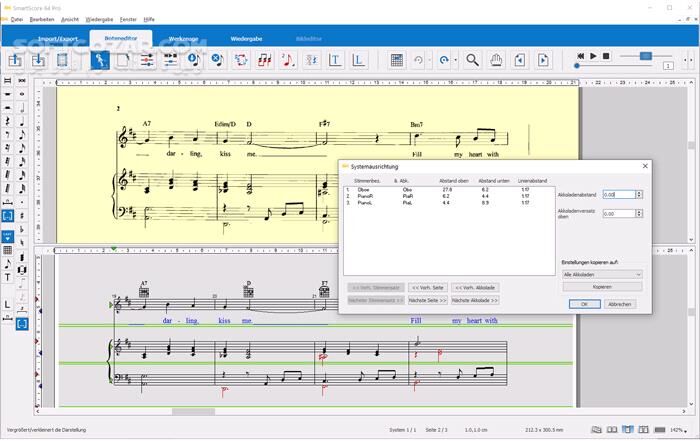
Task: Select the text T tool in top toolbar
Action: pos(335,60)
